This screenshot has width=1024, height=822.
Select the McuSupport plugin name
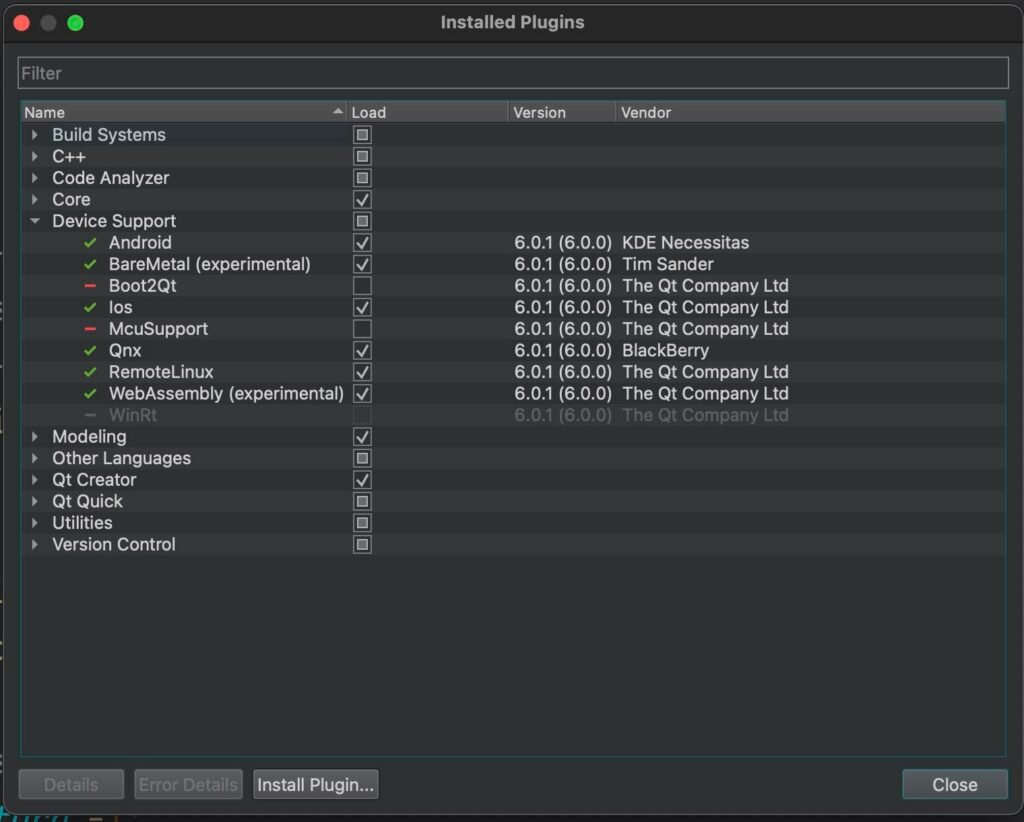point(159,329)
